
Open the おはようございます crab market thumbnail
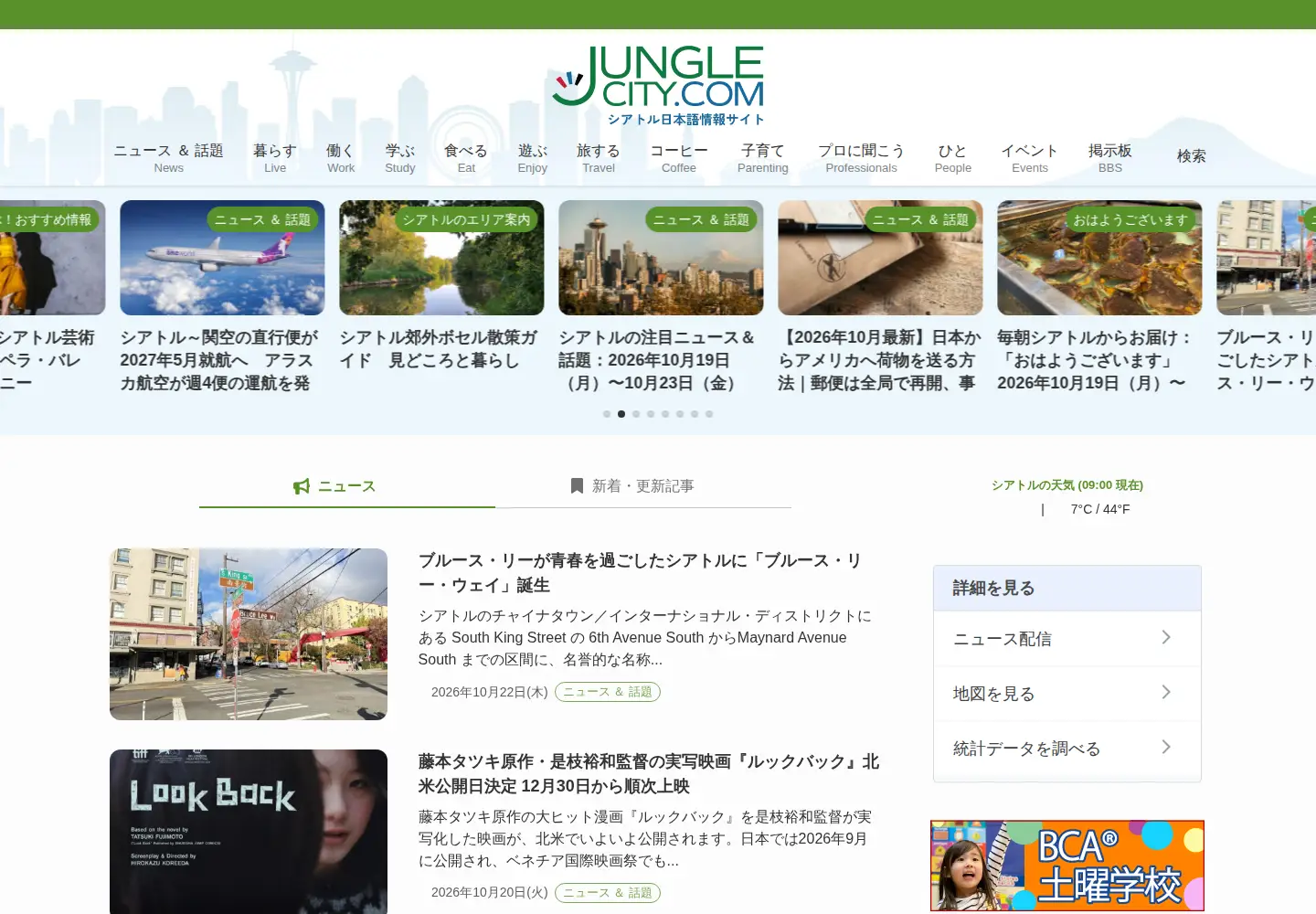(1099, 258)
